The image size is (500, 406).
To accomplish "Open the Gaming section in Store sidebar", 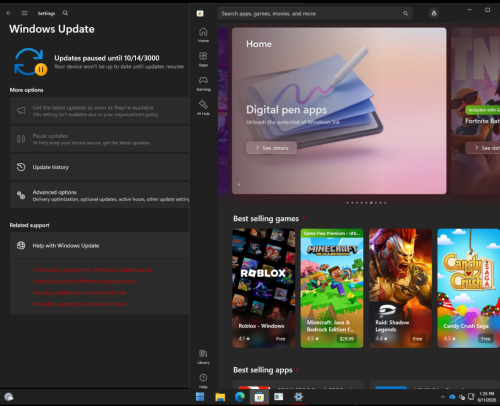I will pyautogui.click(x=203, y=83).
